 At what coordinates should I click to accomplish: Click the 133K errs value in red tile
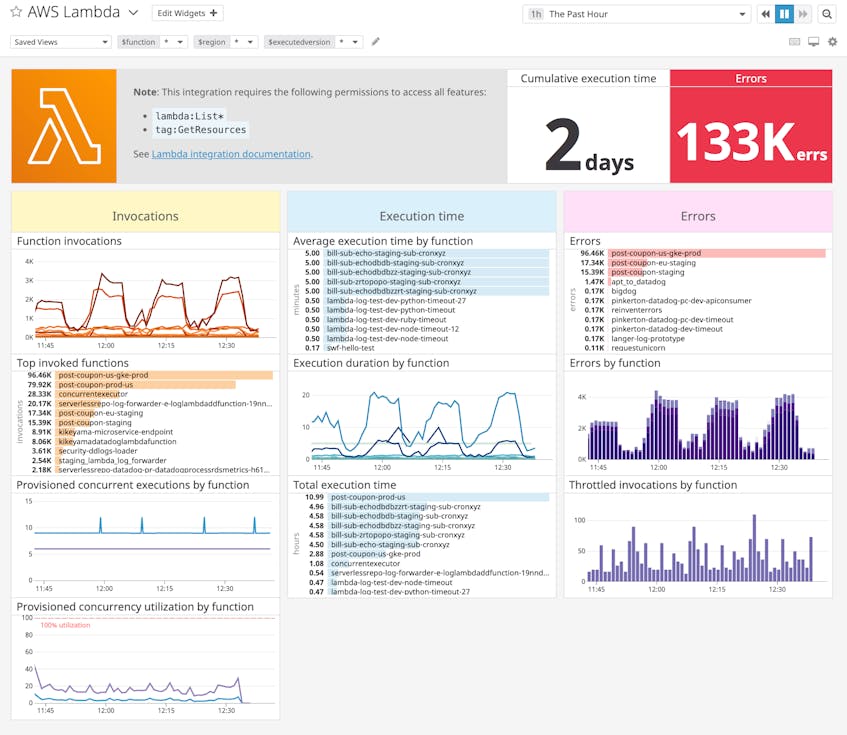751,142
